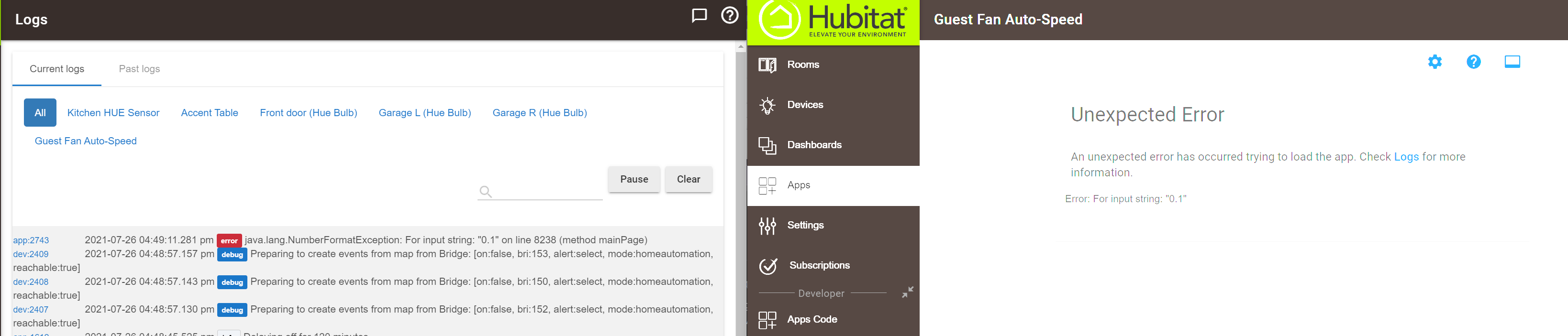Click the Apps Code icon
The width and height of the screenshot is (1568, 336).
pos(767,320)
